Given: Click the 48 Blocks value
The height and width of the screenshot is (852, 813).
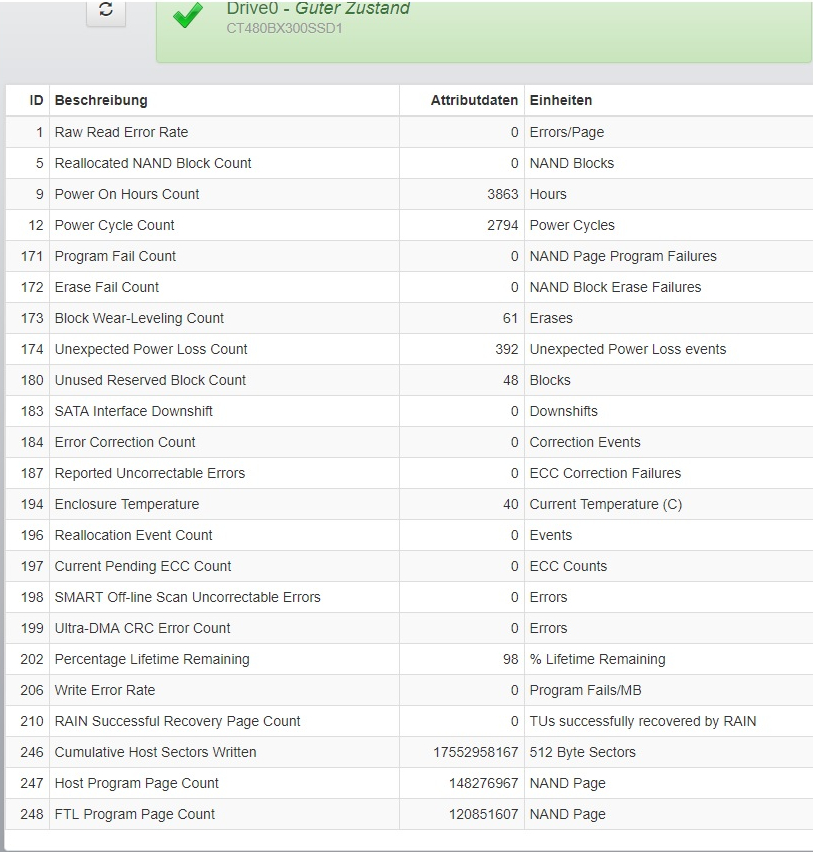Looking at the screenshot, I should point(510,380).
